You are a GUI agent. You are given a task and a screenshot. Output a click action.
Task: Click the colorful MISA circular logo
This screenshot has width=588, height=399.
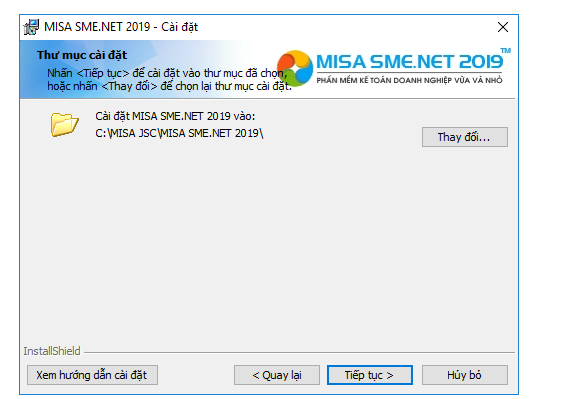[295, 68]
